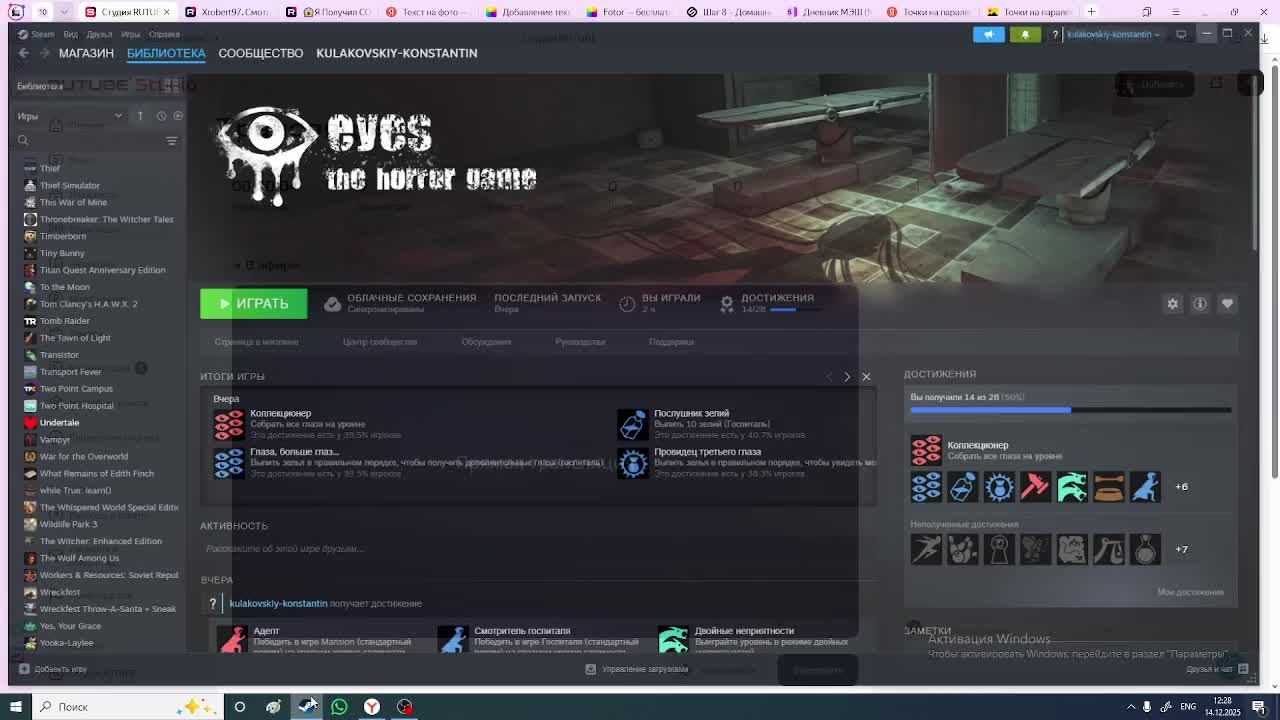Screen dimensions: 1280x720
Task: Open Центр сообщества link
Action: point(380,342)
